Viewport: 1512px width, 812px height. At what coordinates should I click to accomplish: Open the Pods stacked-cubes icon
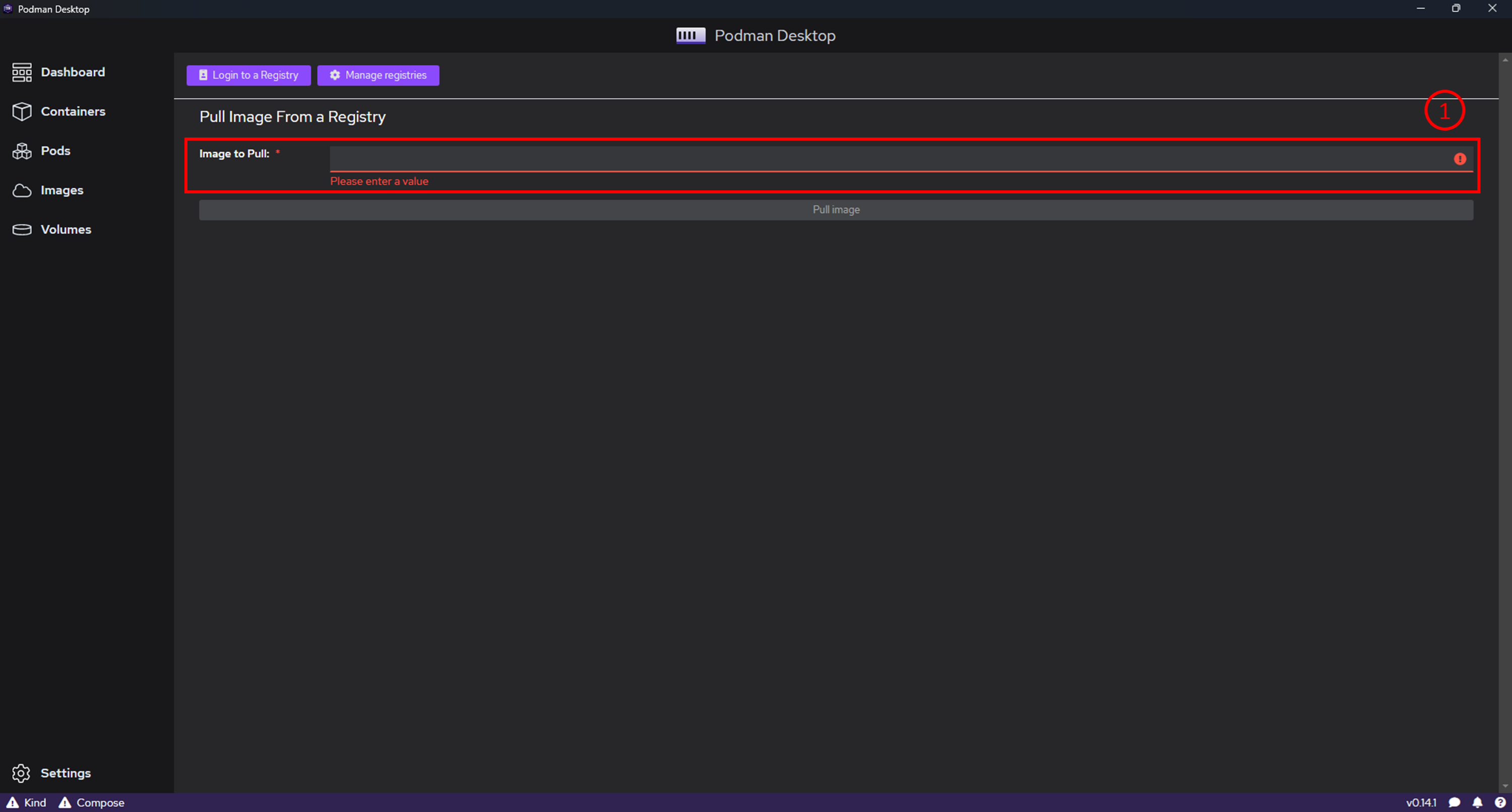[22, 151]
